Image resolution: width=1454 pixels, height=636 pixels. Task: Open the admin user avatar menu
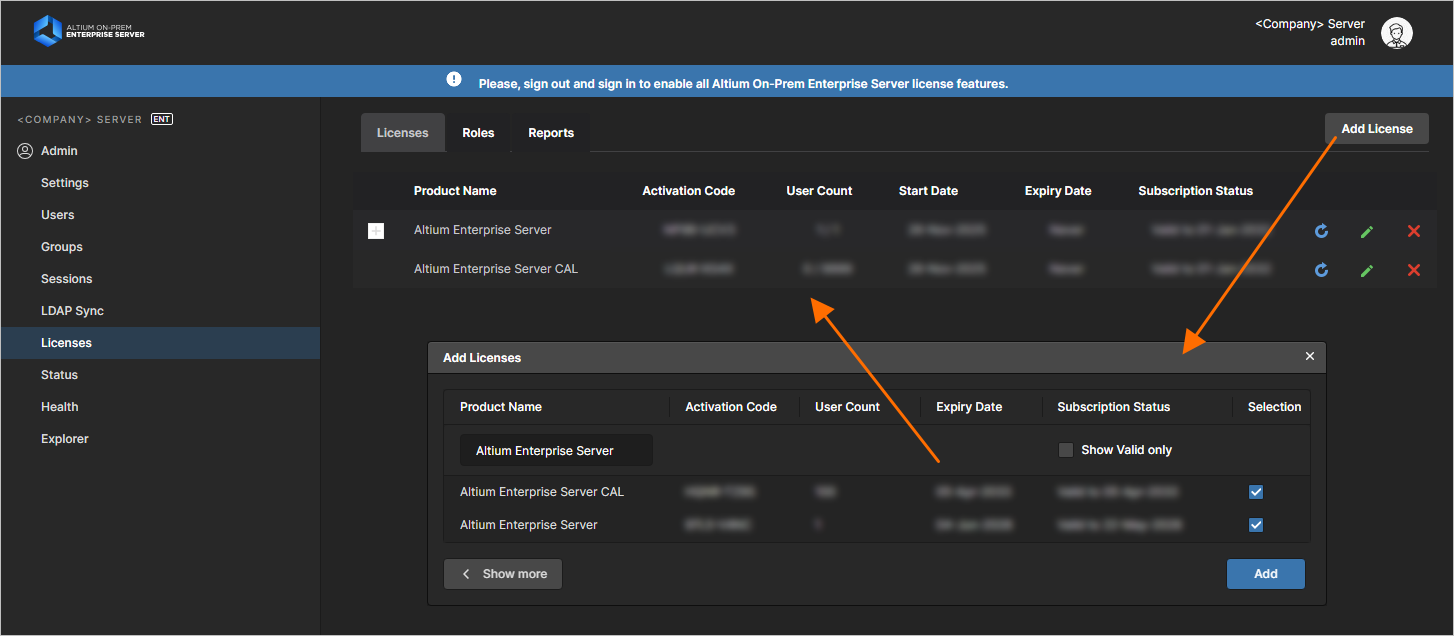(1396, 33)
